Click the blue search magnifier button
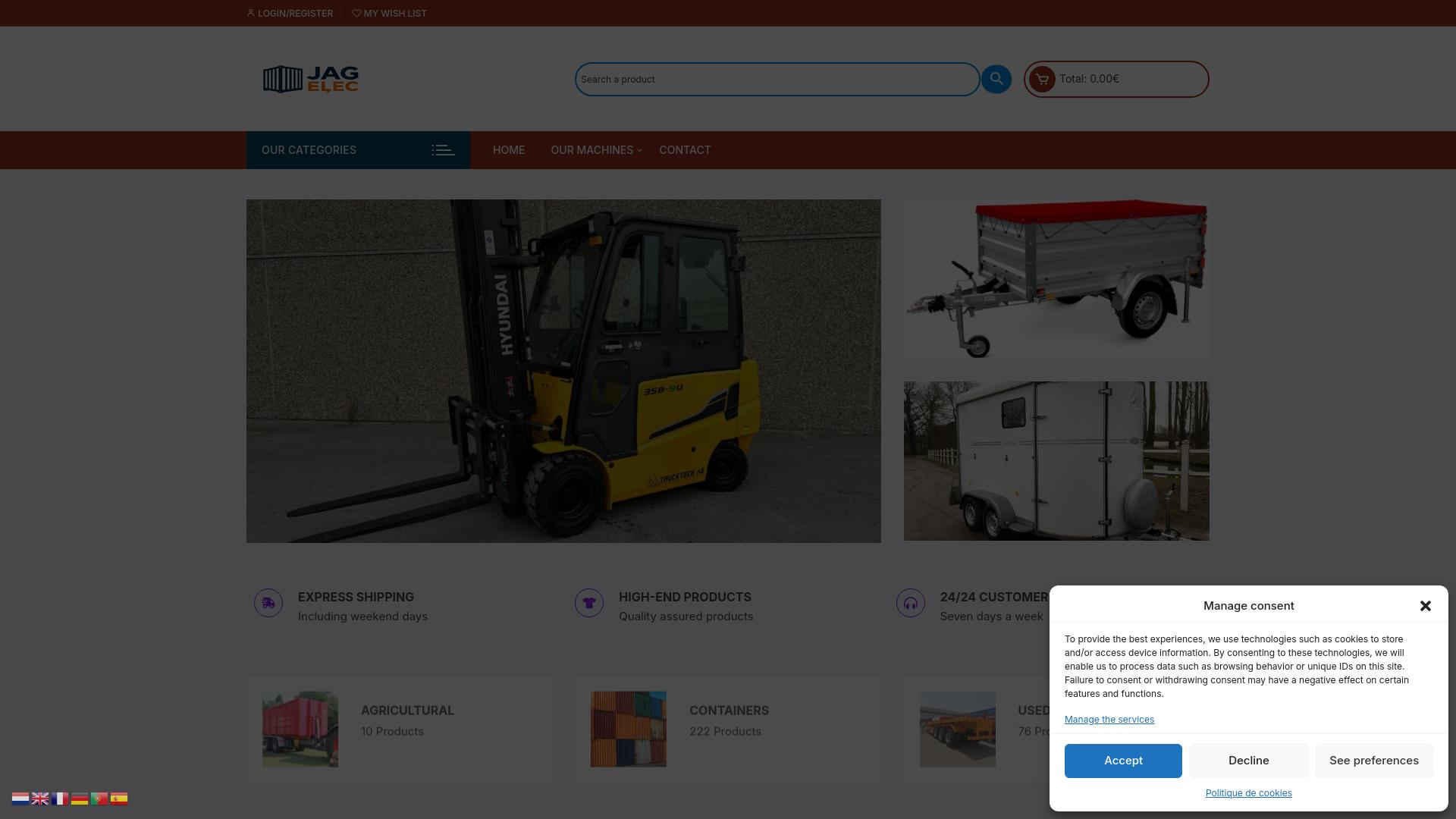1456x819 pixels. (996, 79)
